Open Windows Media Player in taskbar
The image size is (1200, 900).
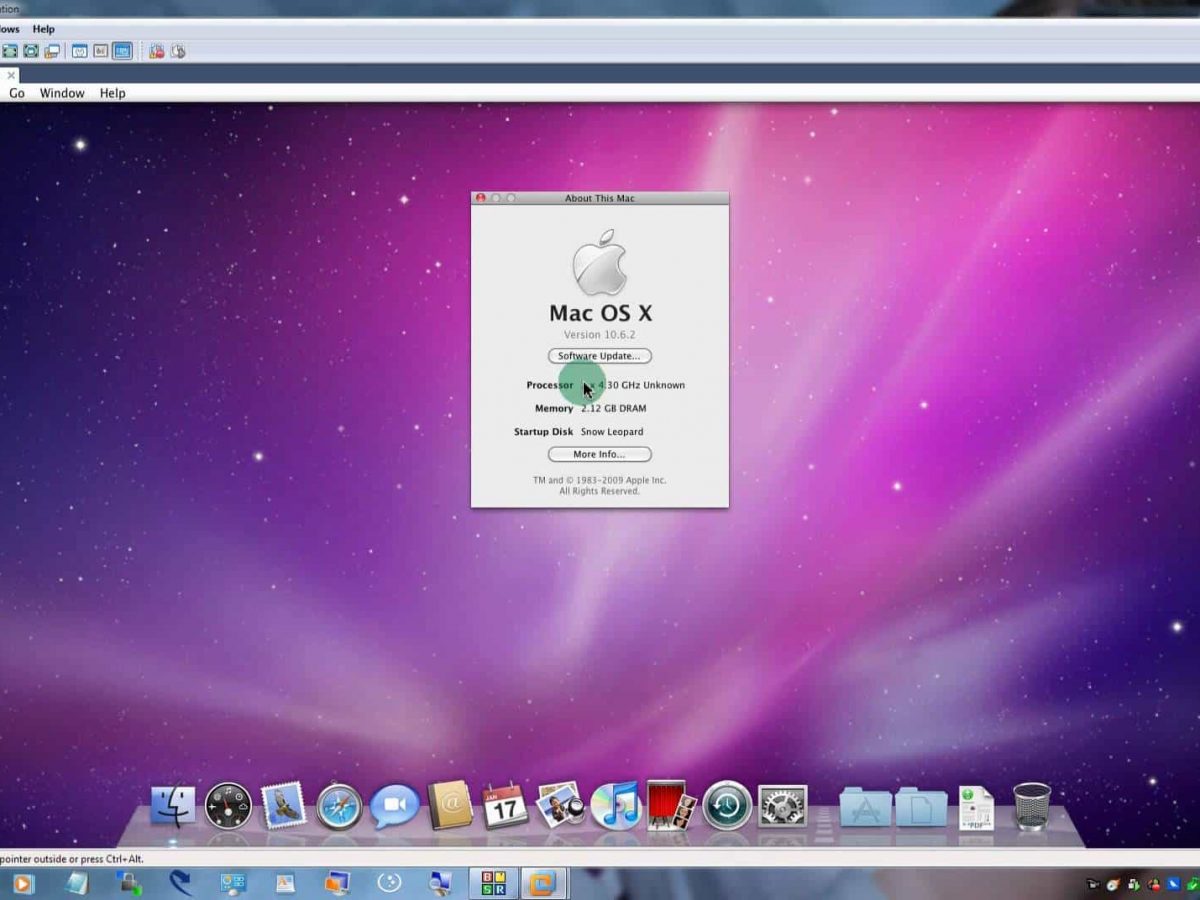22,883
